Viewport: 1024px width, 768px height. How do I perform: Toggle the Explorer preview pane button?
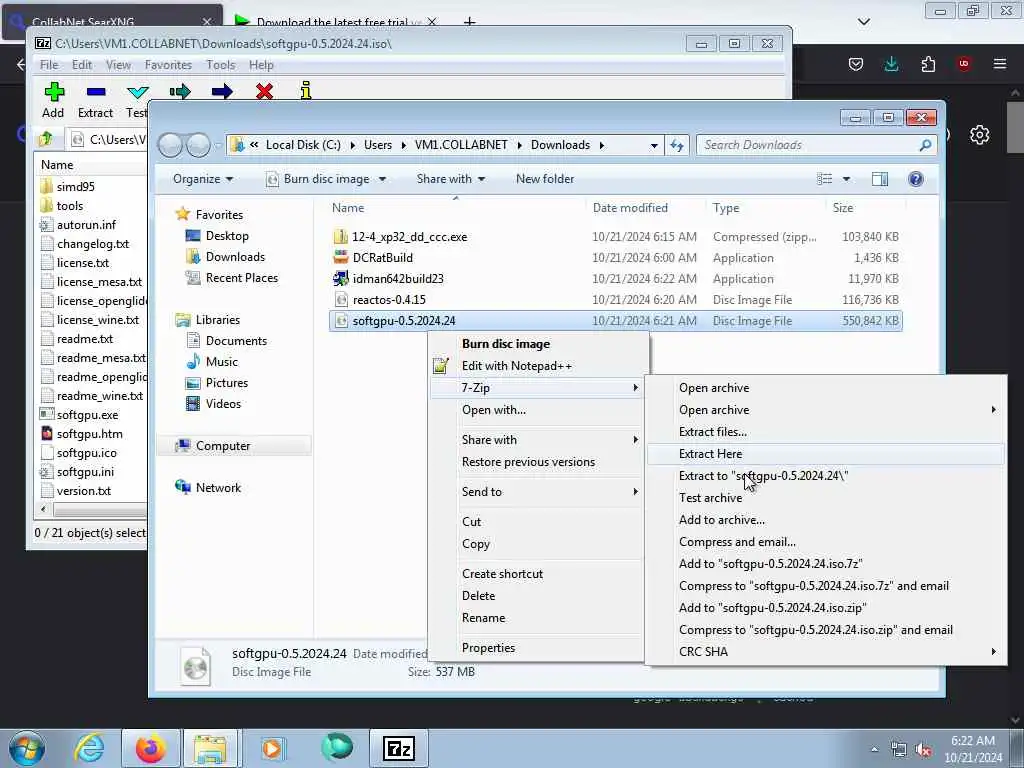coord(880,179)
